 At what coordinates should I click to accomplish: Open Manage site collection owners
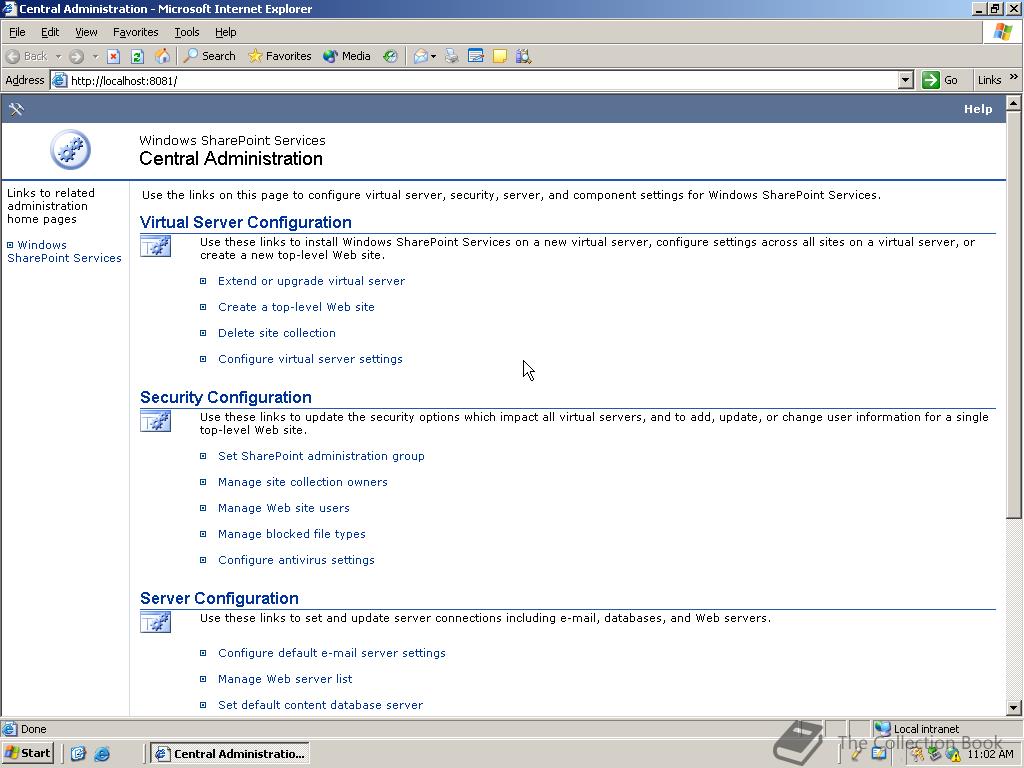pos(302,482)
